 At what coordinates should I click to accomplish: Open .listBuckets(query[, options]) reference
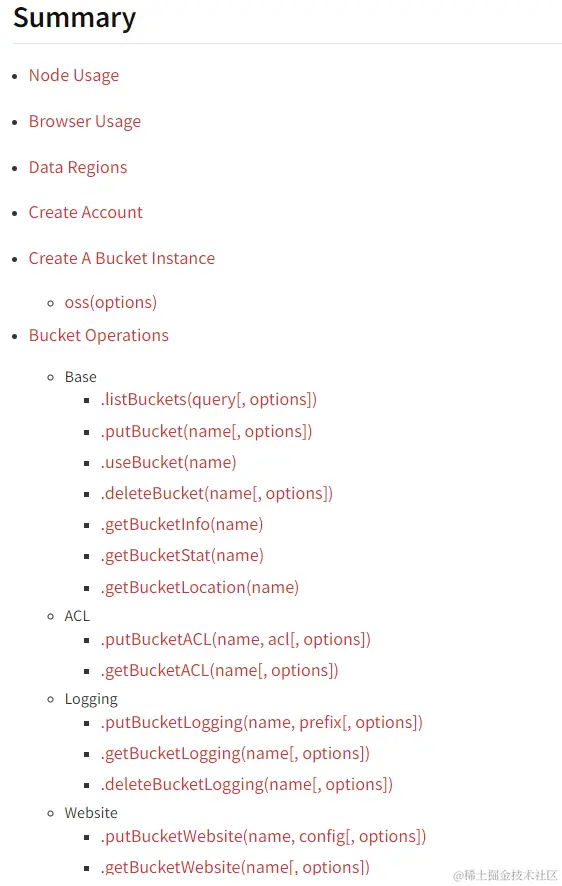pyautogui.click(x=208, y=400)
